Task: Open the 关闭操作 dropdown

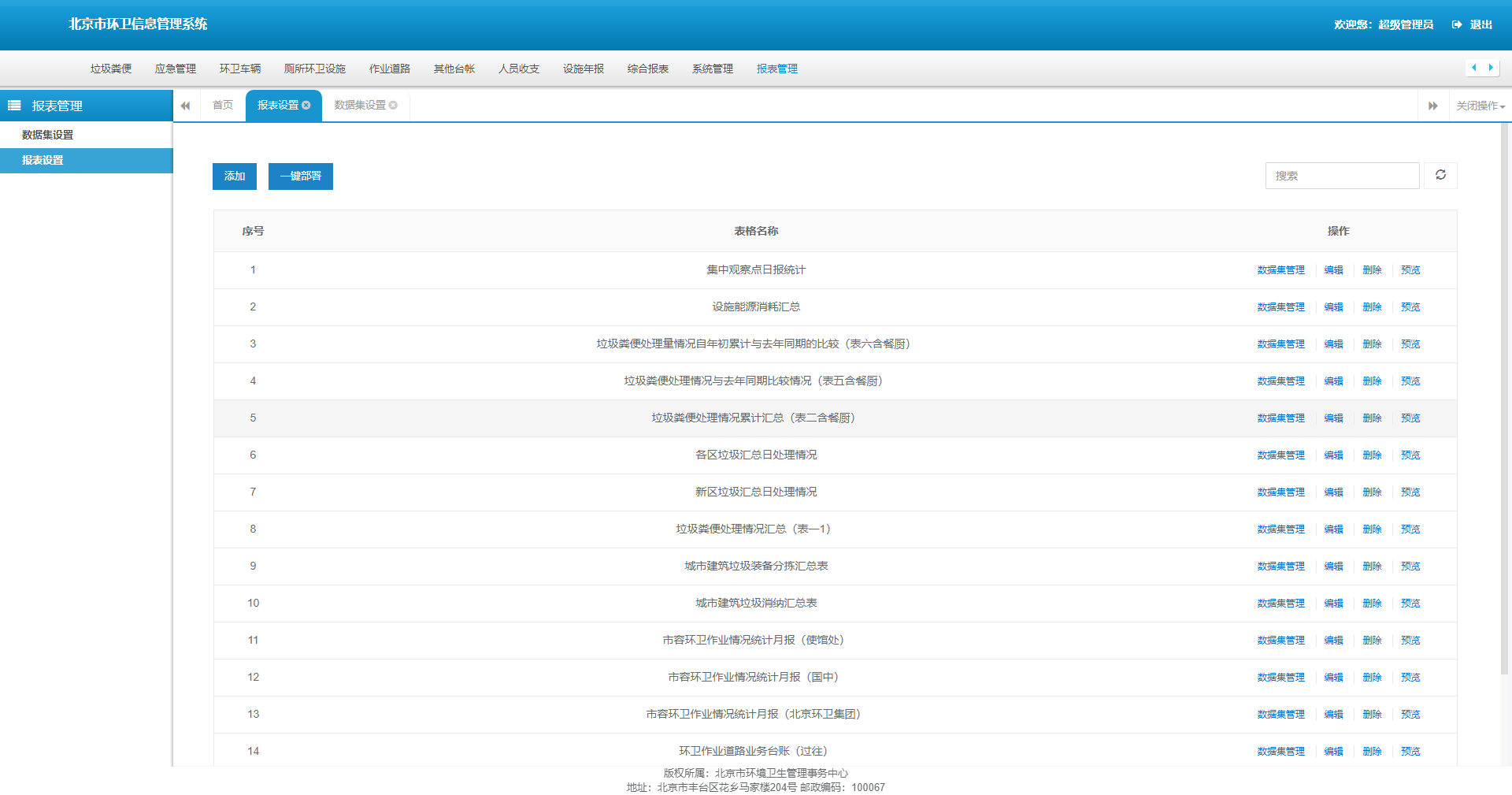Action: 1480,106
